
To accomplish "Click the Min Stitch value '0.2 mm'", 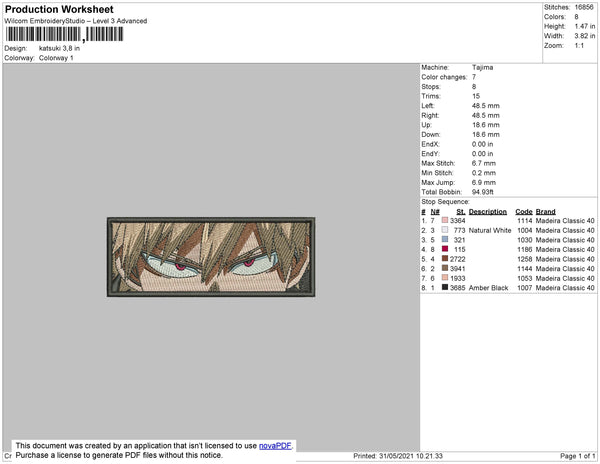I will [x=484, y=173].
